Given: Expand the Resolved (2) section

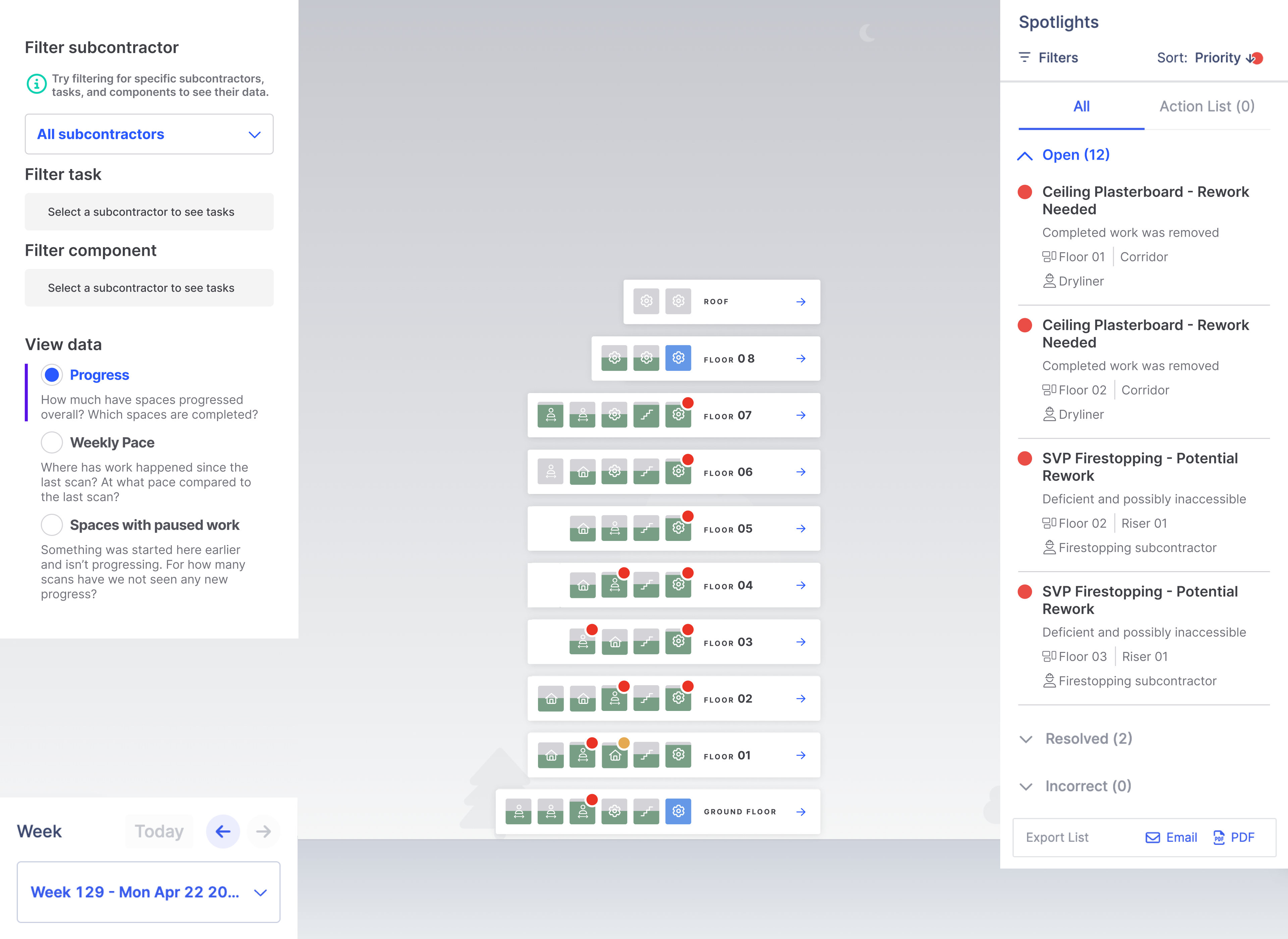Looking at the screenshot, I should 1088,738.
